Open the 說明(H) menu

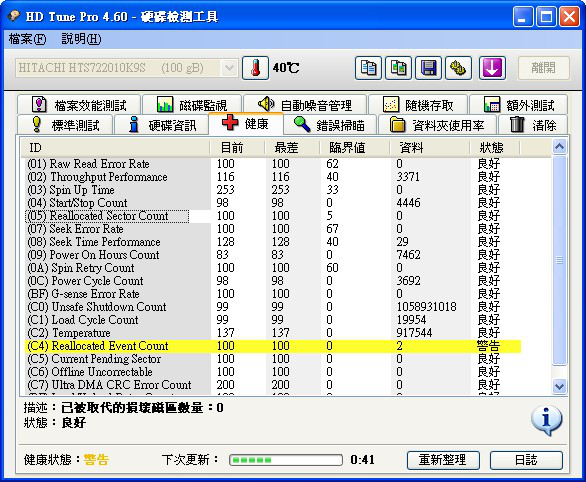point(81,39)
